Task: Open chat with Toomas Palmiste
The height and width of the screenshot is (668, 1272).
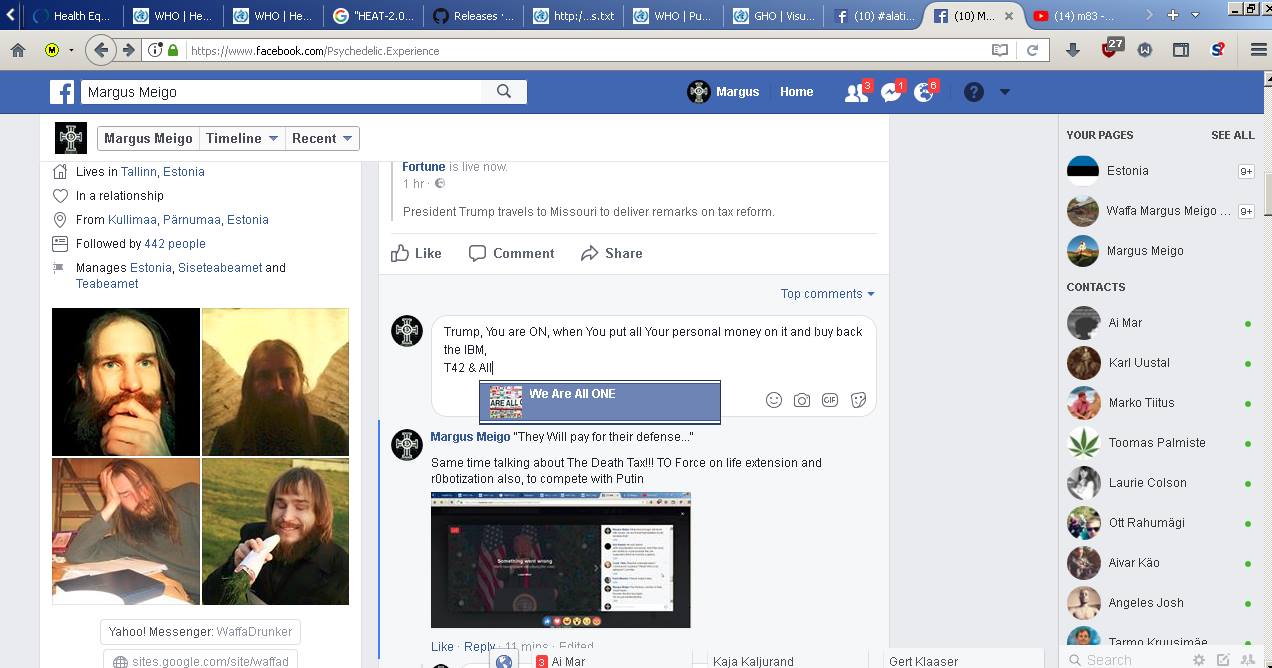Action: coord(1160,443)
